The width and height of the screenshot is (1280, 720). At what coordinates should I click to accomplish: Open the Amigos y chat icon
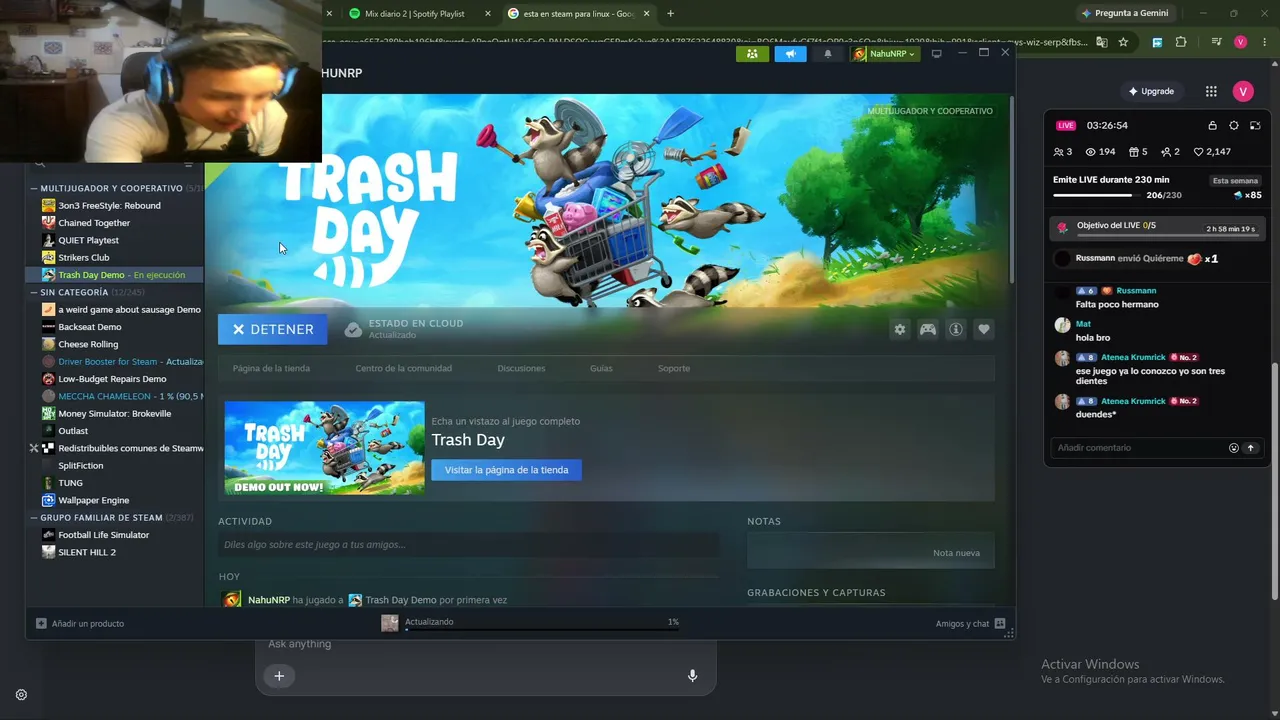999,623
